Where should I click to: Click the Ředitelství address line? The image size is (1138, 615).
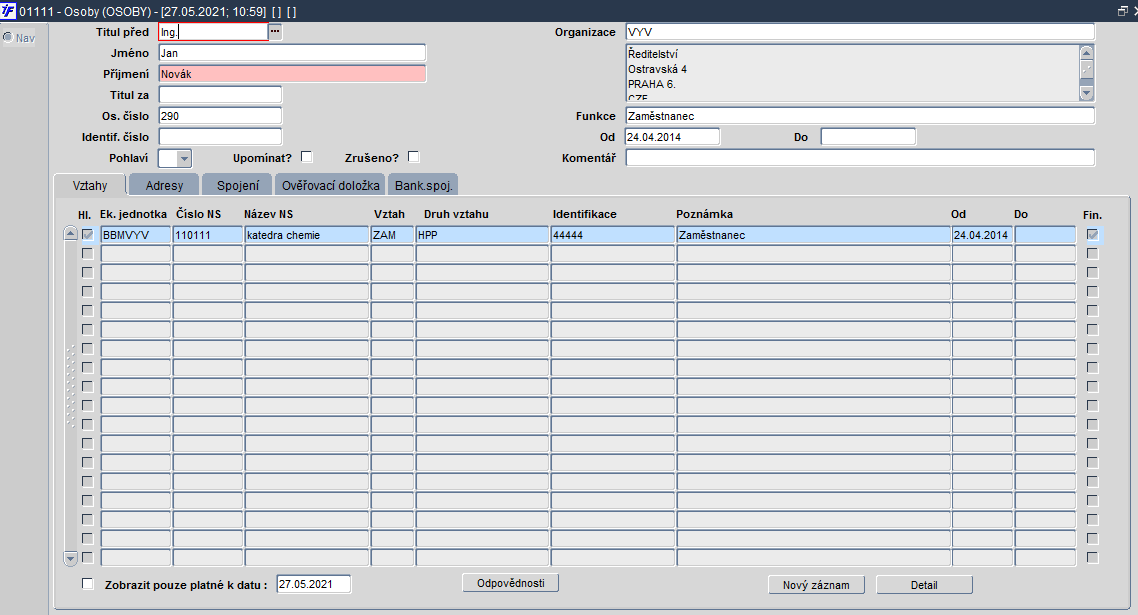point(653,54)
